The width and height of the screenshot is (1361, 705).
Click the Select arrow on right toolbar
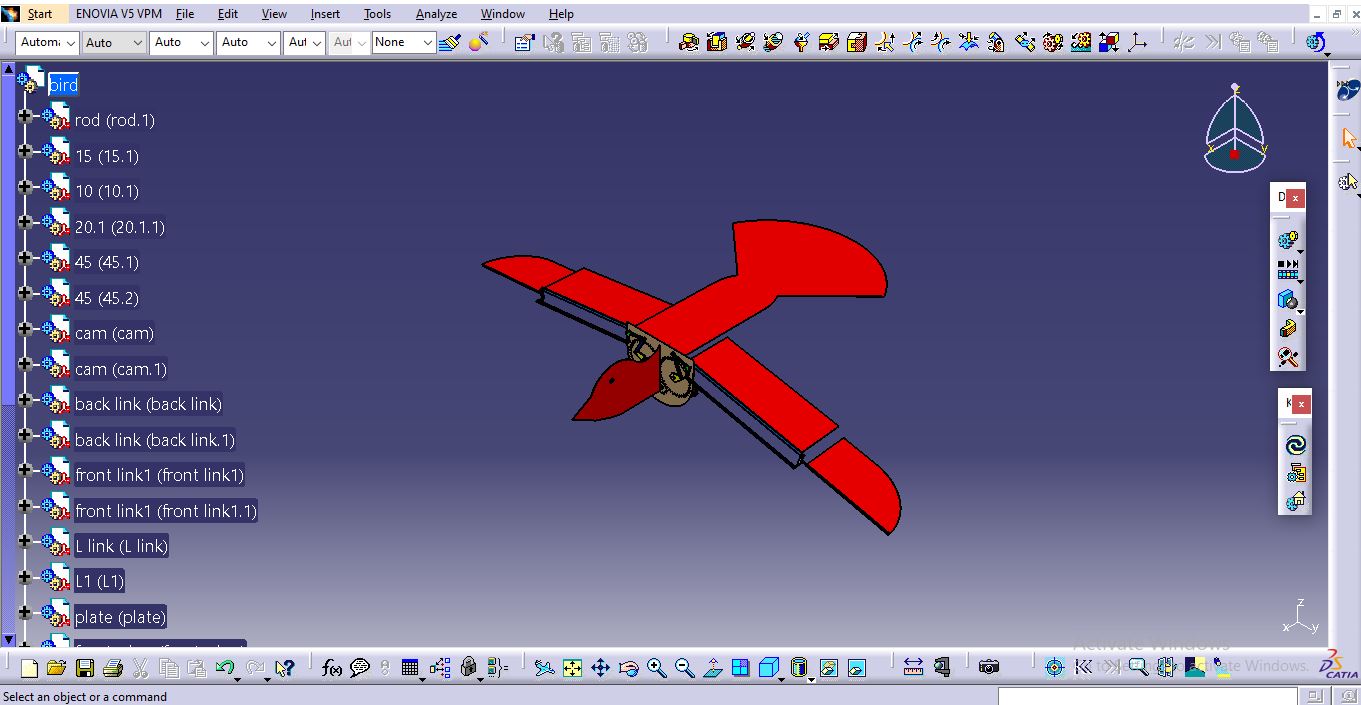click(1348, 139)
